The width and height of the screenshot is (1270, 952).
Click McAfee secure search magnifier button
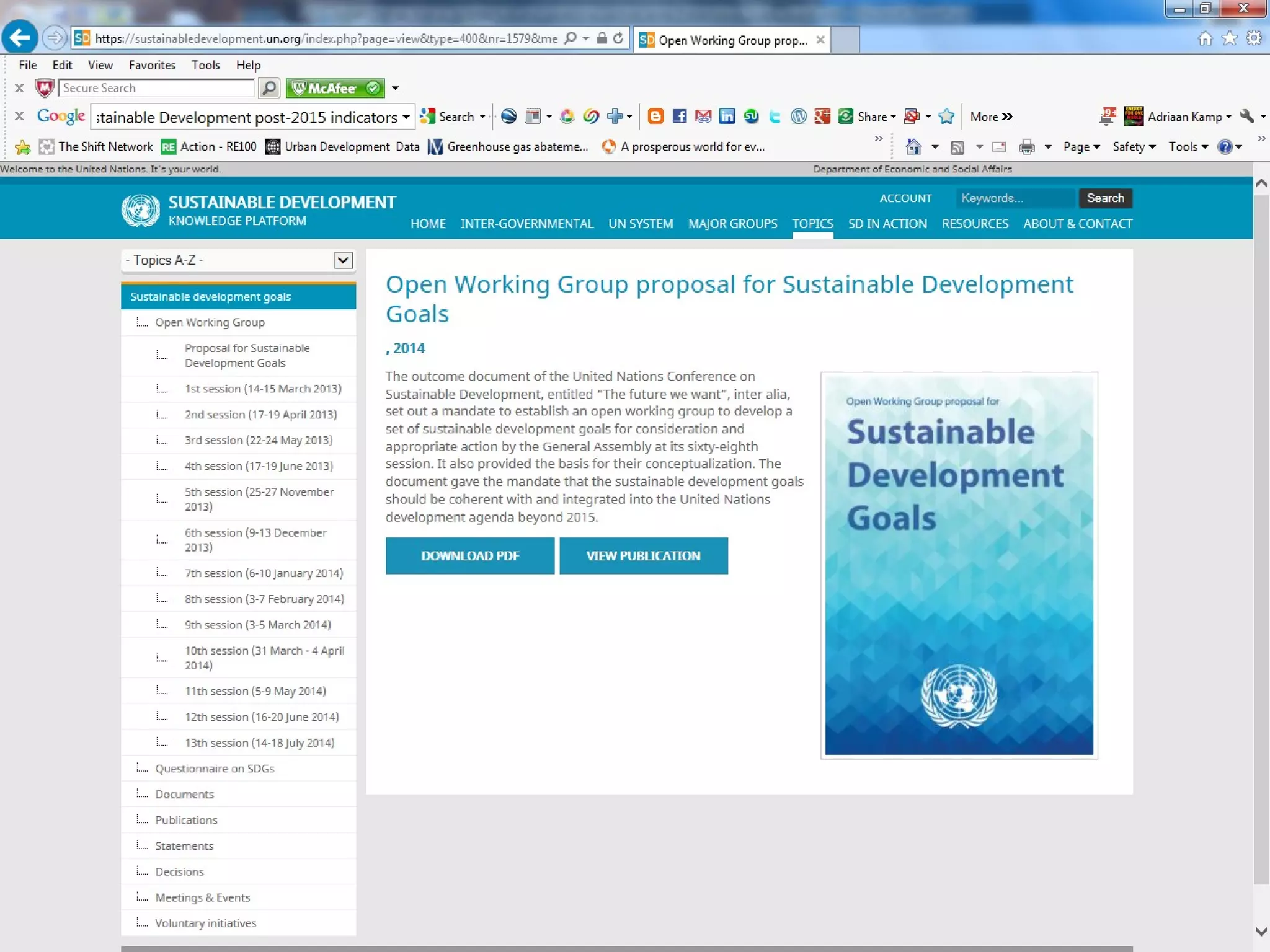(269, 88)
